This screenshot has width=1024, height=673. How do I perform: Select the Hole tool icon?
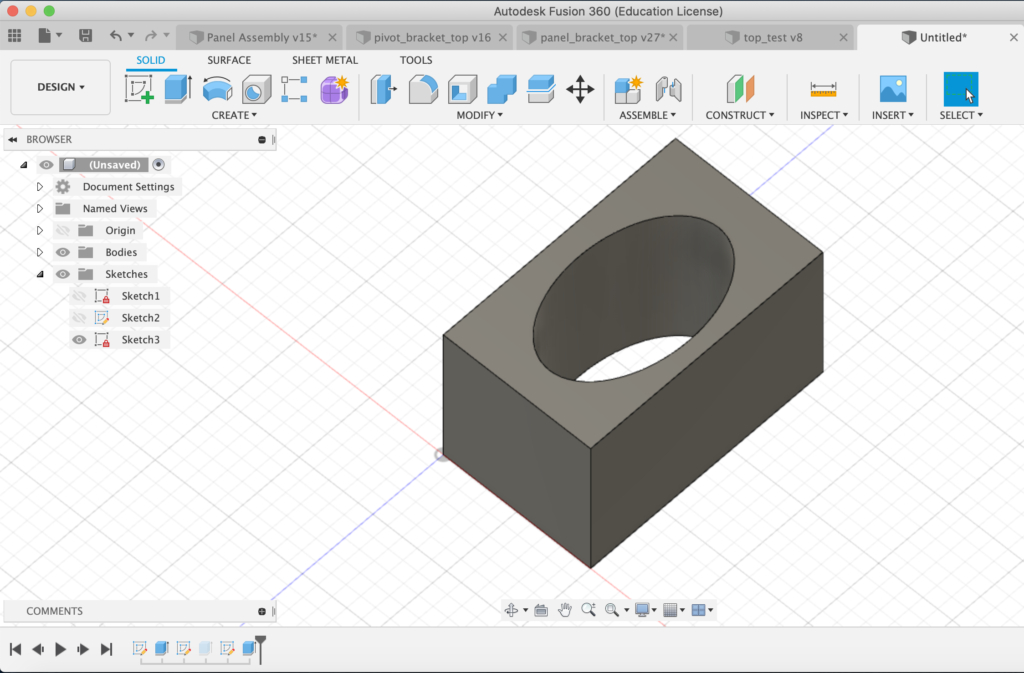[x=255, y=90]
